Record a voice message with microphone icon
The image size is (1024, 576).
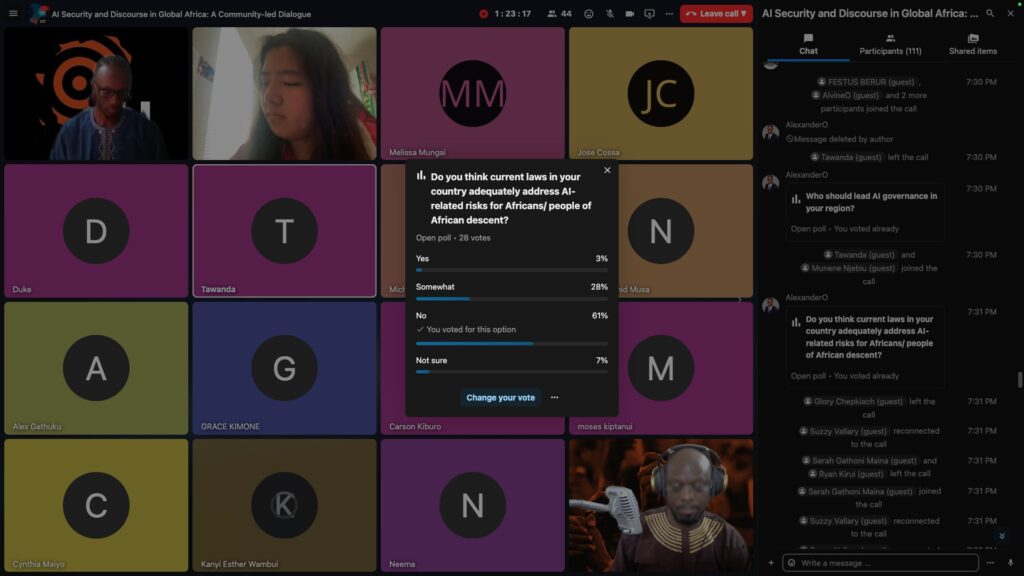click(x=1011, y=563)
